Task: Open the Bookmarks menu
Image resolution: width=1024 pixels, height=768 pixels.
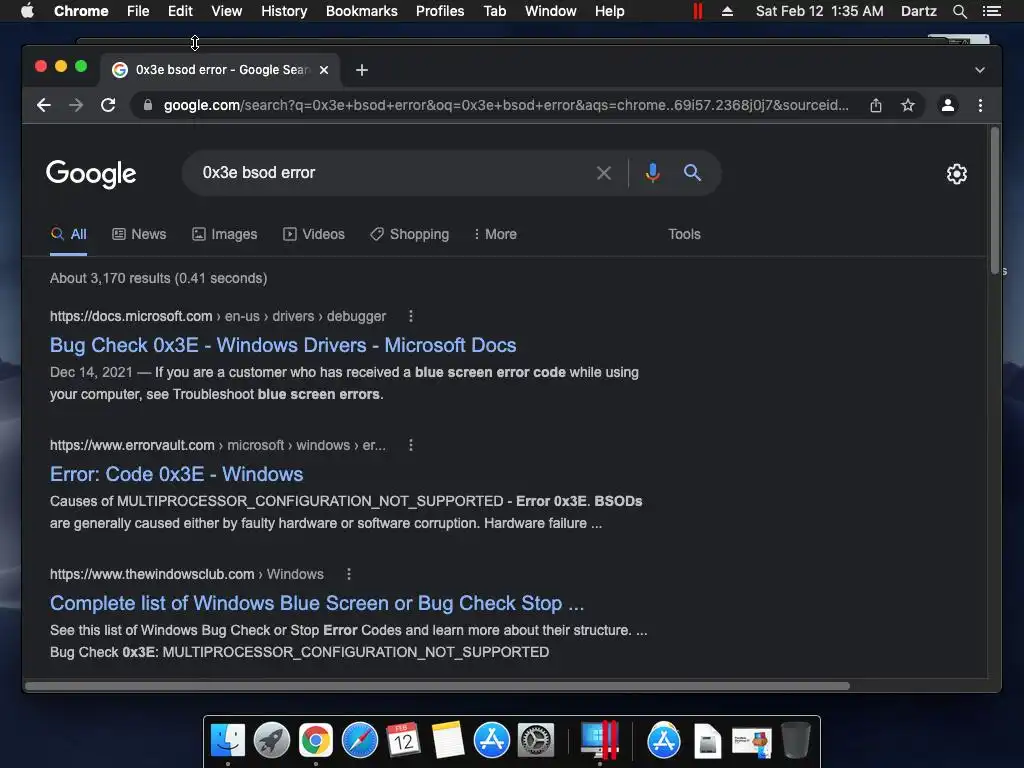Action: 362,11
